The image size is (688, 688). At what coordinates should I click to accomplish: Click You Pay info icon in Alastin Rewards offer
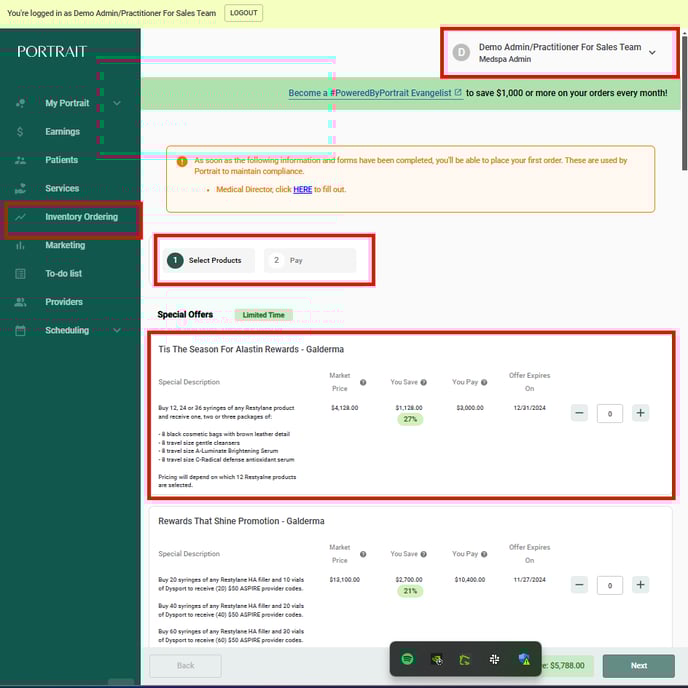click(484, 382)
